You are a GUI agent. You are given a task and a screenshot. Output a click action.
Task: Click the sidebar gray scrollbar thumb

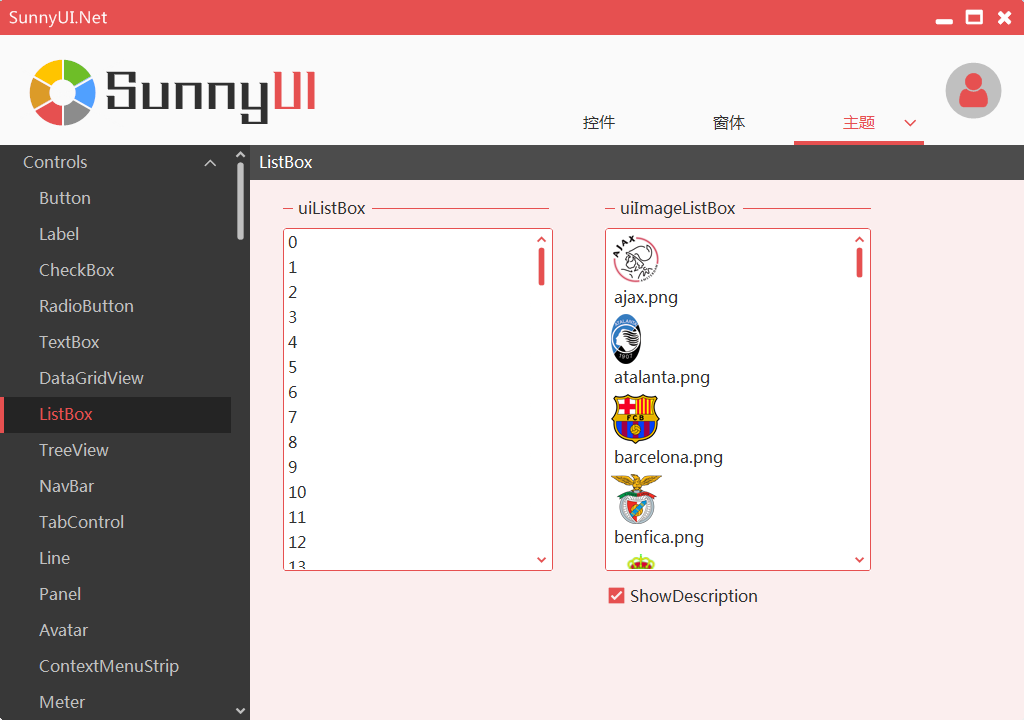pyautogui.click(x=240, y=201)
